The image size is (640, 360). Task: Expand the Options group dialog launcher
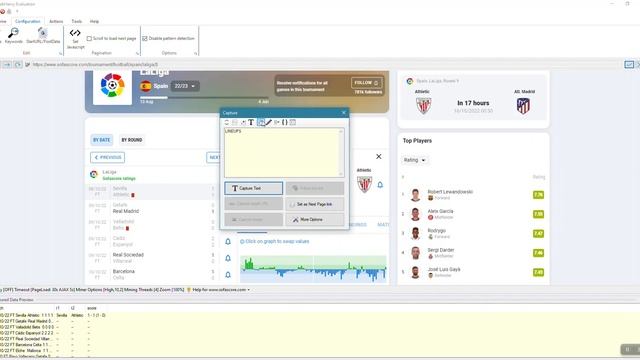click(x=196, y=53)
